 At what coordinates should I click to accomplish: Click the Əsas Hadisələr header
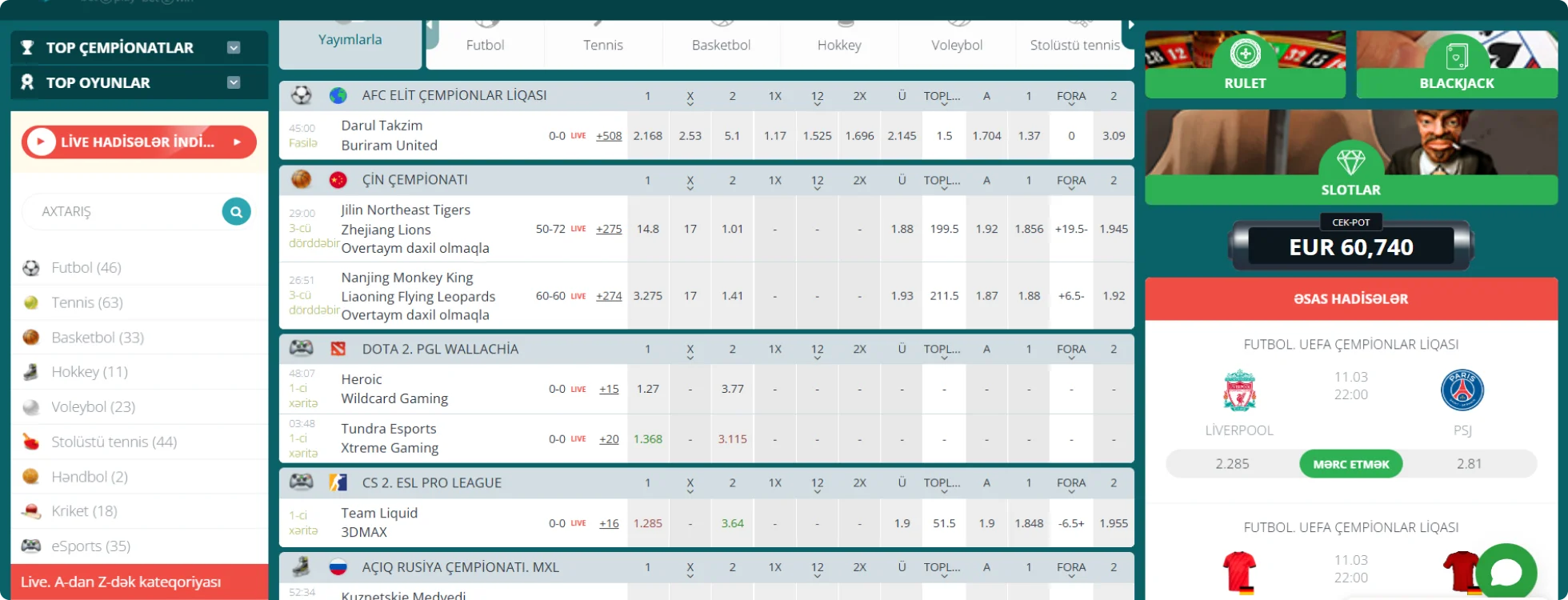[x=1351, y=298]
